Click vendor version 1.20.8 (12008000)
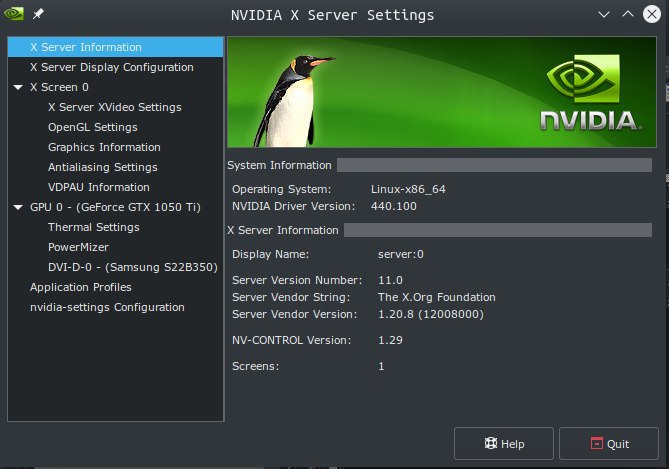 [x=431, y=315]
